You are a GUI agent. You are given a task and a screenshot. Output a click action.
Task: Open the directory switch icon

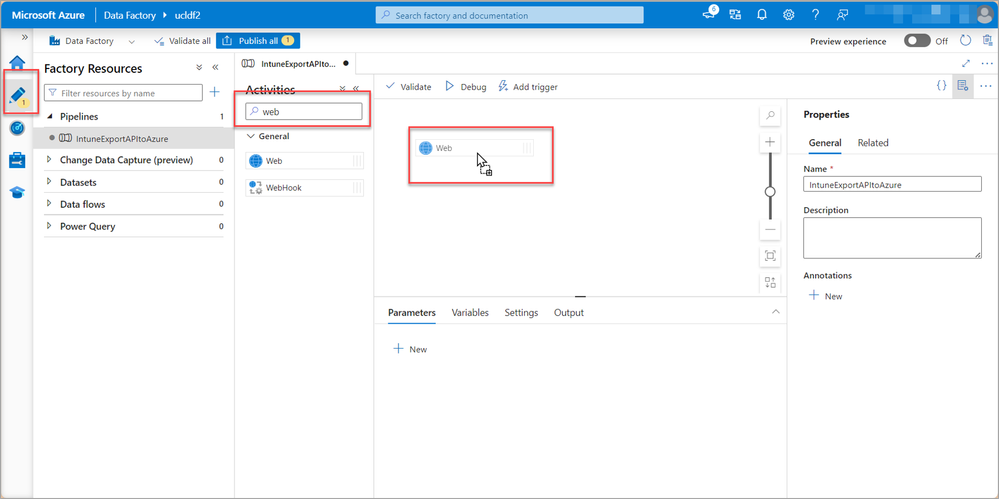click(x=735, y=15)
